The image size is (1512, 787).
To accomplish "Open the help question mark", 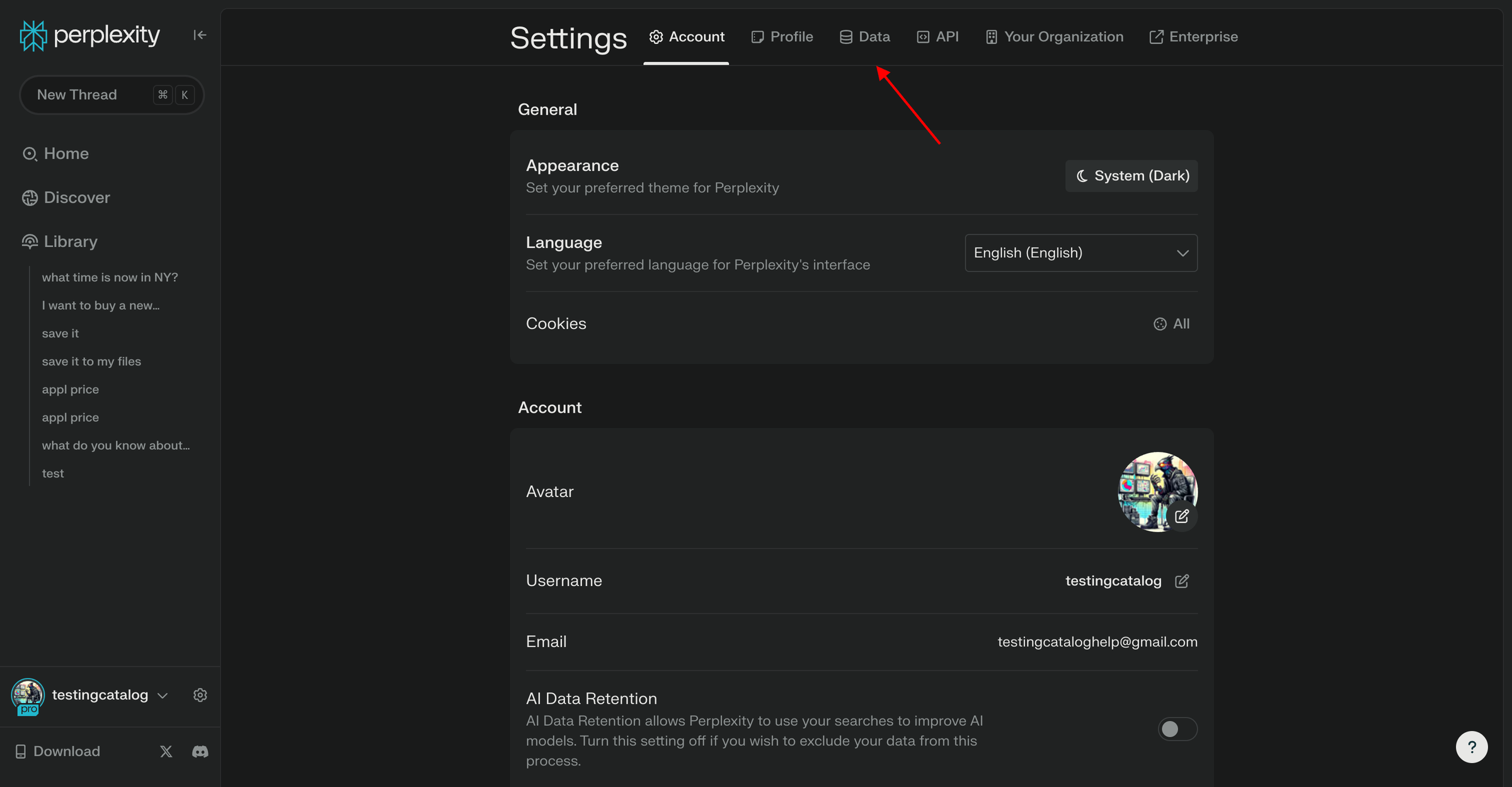I will 1472,747.
